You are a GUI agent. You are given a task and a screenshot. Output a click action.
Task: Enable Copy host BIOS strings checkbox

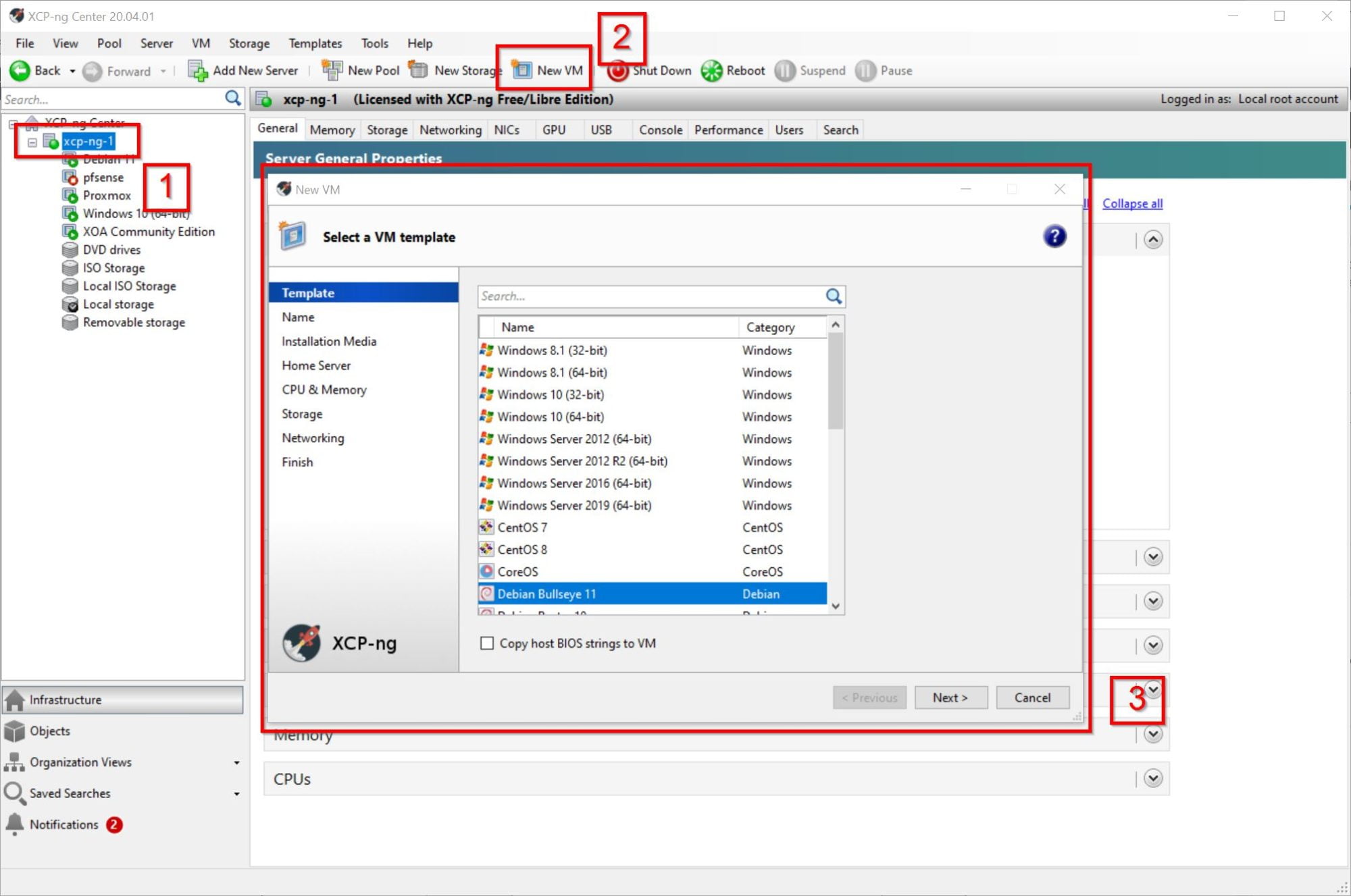487,643
